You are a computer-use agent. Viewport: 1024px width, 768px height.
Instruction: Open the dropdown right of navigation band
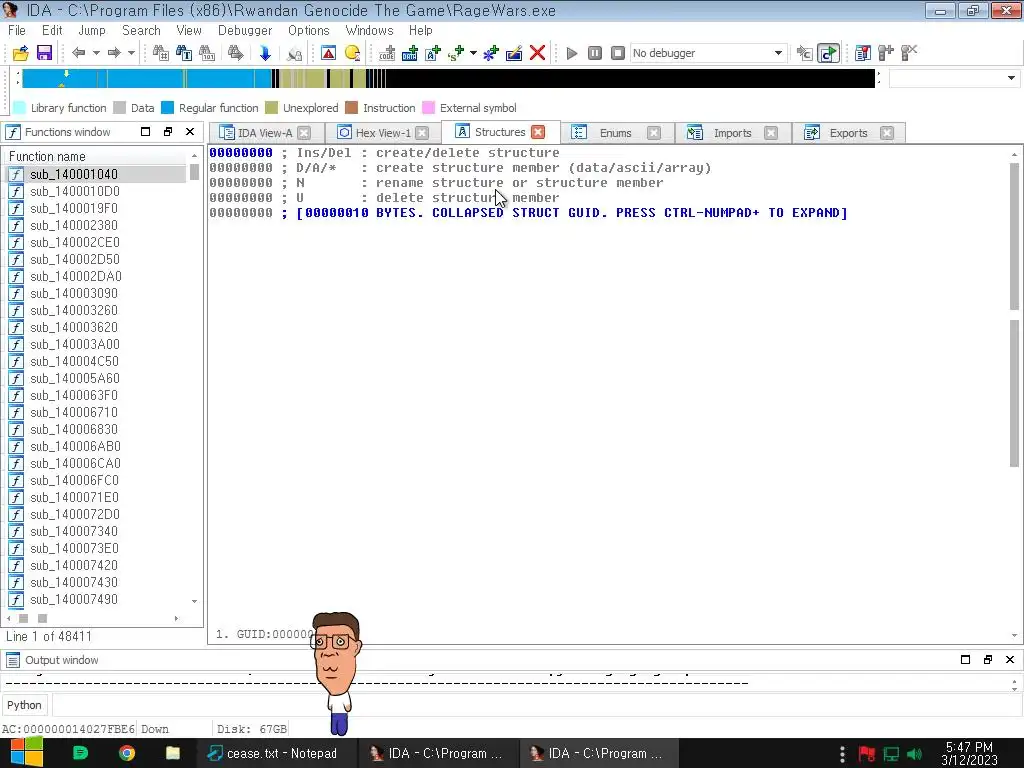1011,78
